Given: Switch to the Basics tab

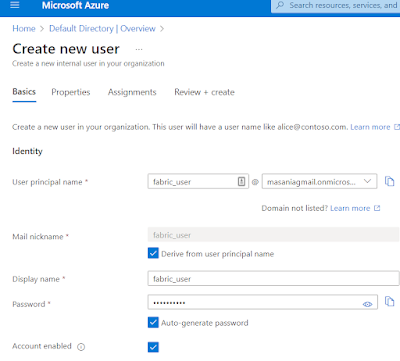Looking at the screenshot, I should [24, 92].
